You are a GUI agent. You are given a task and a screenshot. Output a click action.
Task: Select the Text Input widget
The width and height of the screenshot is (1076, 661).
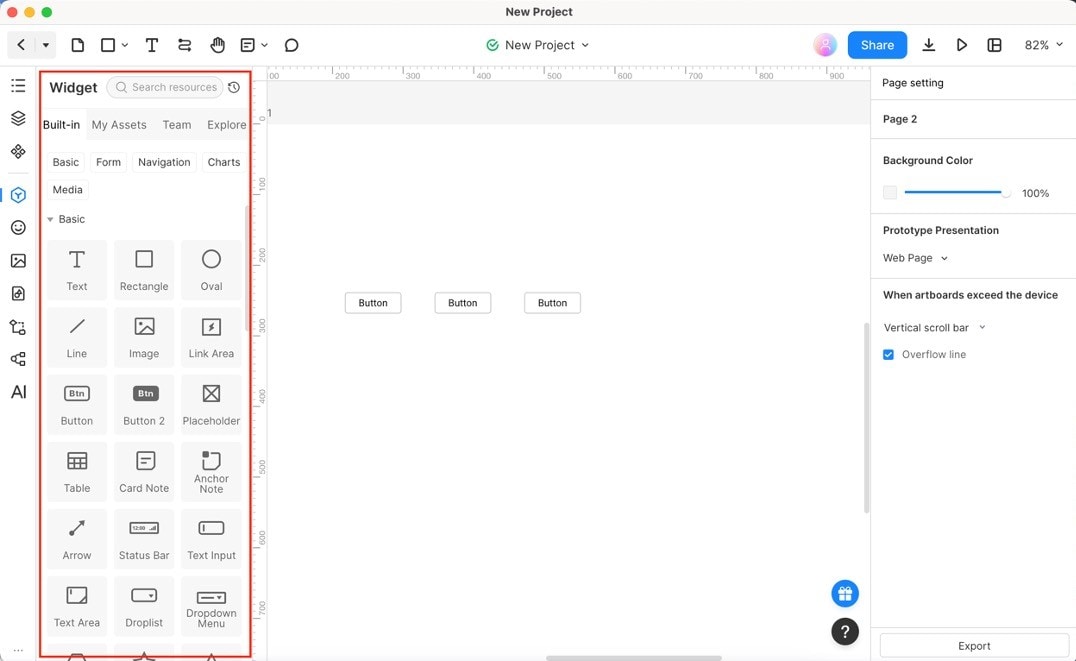pyautogui.click(x=211, y=539)
